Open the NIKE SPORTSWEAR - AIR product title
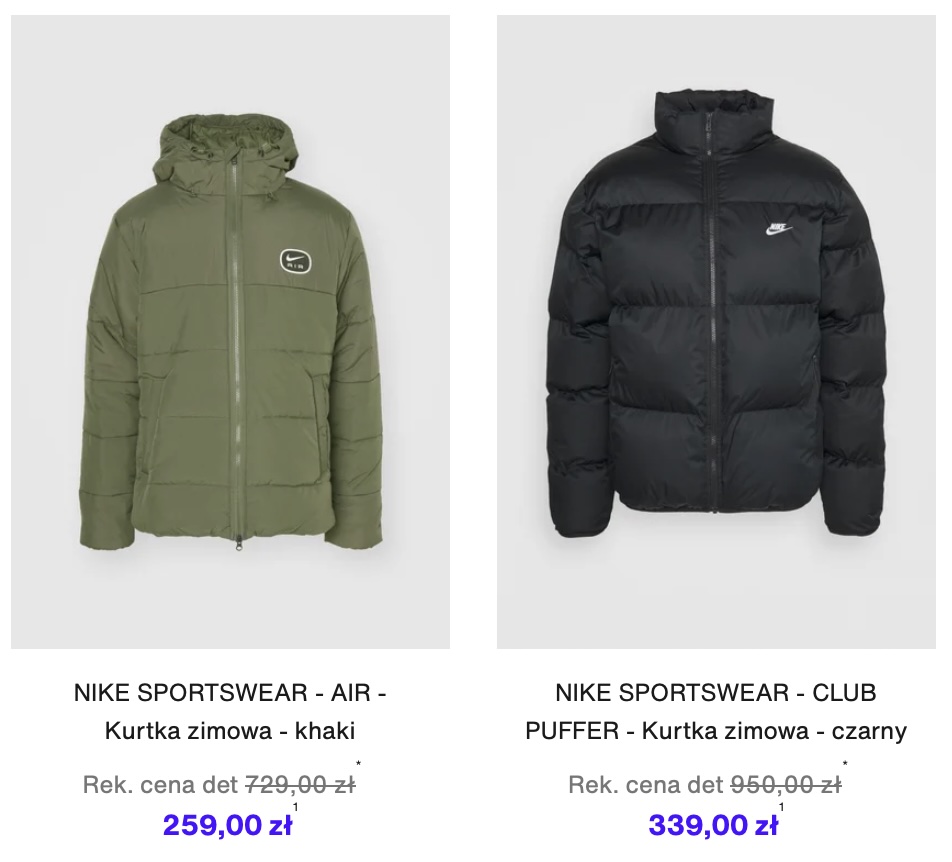 pyautogui.click(x=230, y=693)
